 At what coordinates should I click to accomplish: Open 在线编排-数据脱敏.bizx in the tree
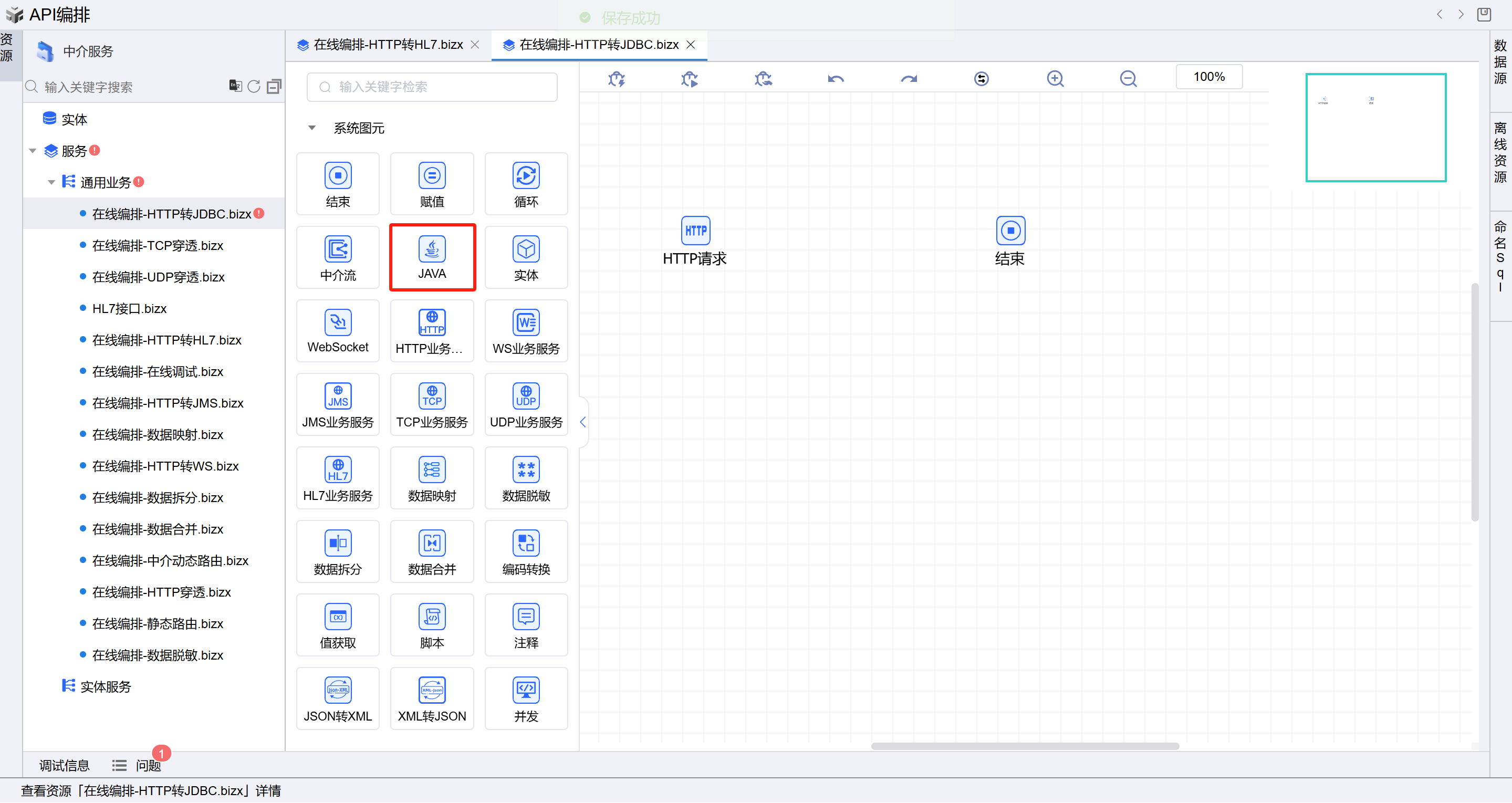tap(158, 655)
